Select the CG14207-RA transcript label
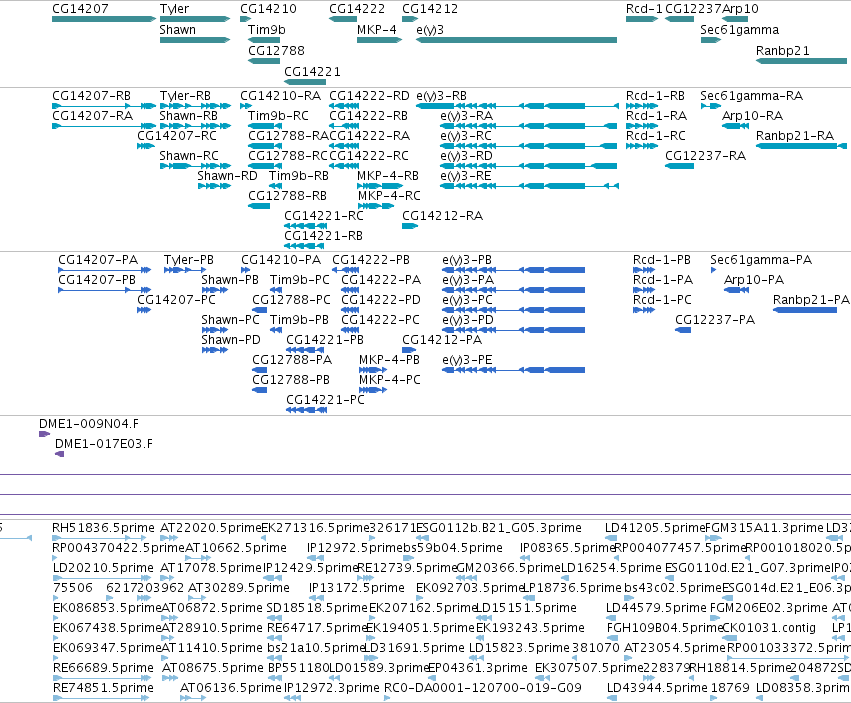 pos(93,116)
